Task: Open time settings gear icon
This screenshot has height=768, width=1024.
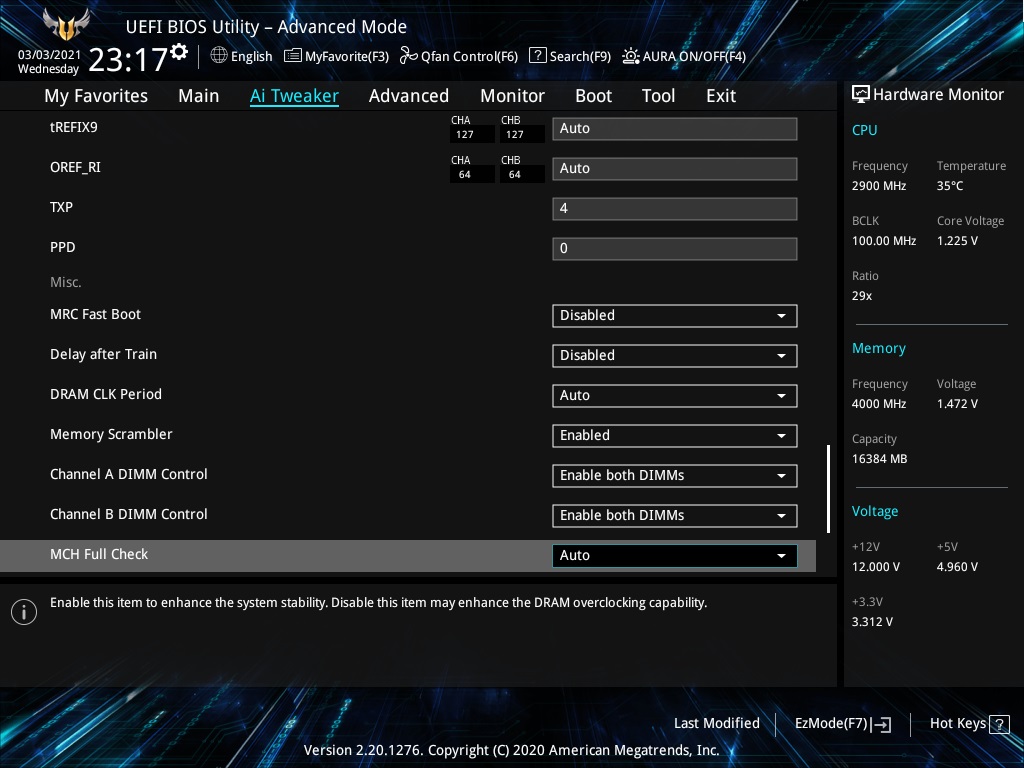Action: pyautogui.click(x=179, y=52)
